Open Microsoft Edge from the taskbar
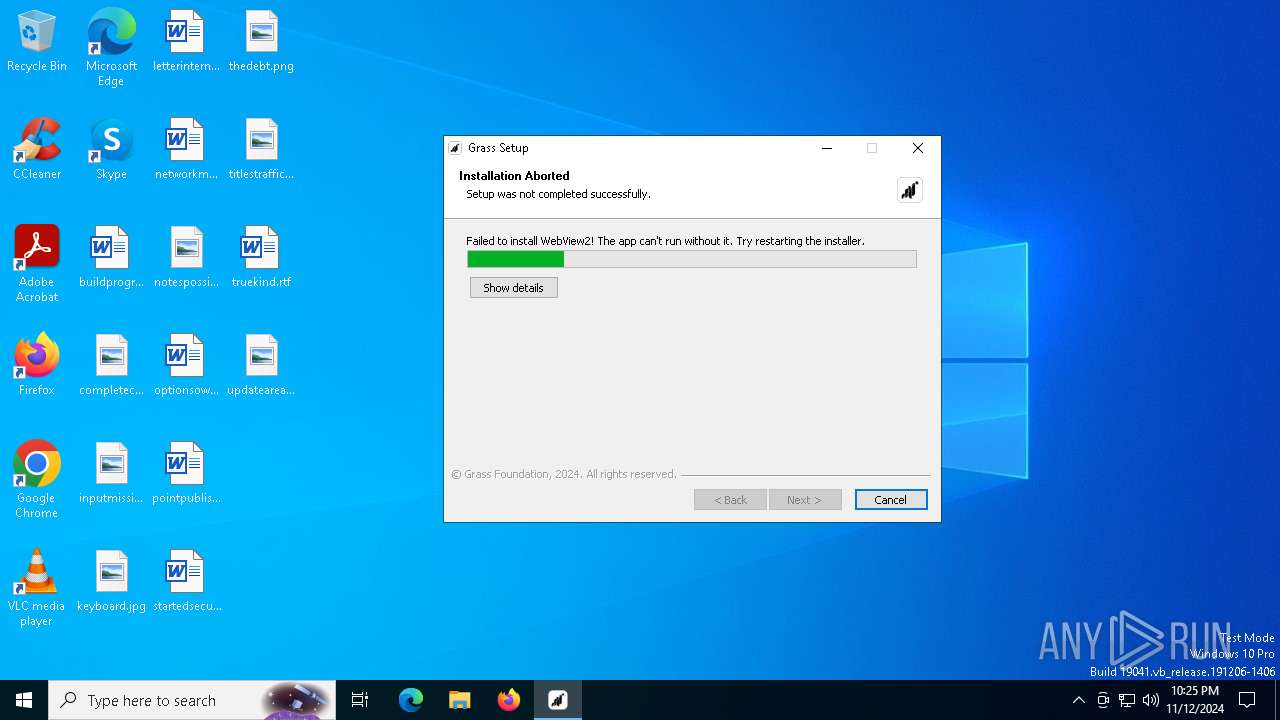 pos(411,700)
